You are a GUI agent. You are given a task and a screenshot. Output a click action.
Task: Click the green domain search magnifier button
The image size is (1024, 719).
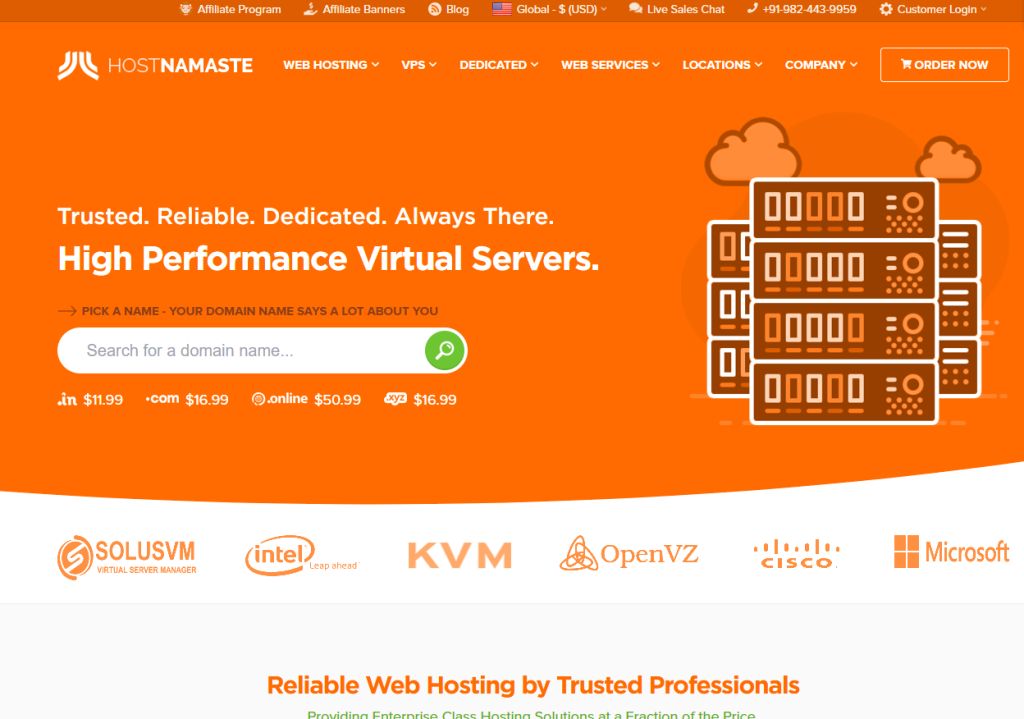[x=445, y=350]
